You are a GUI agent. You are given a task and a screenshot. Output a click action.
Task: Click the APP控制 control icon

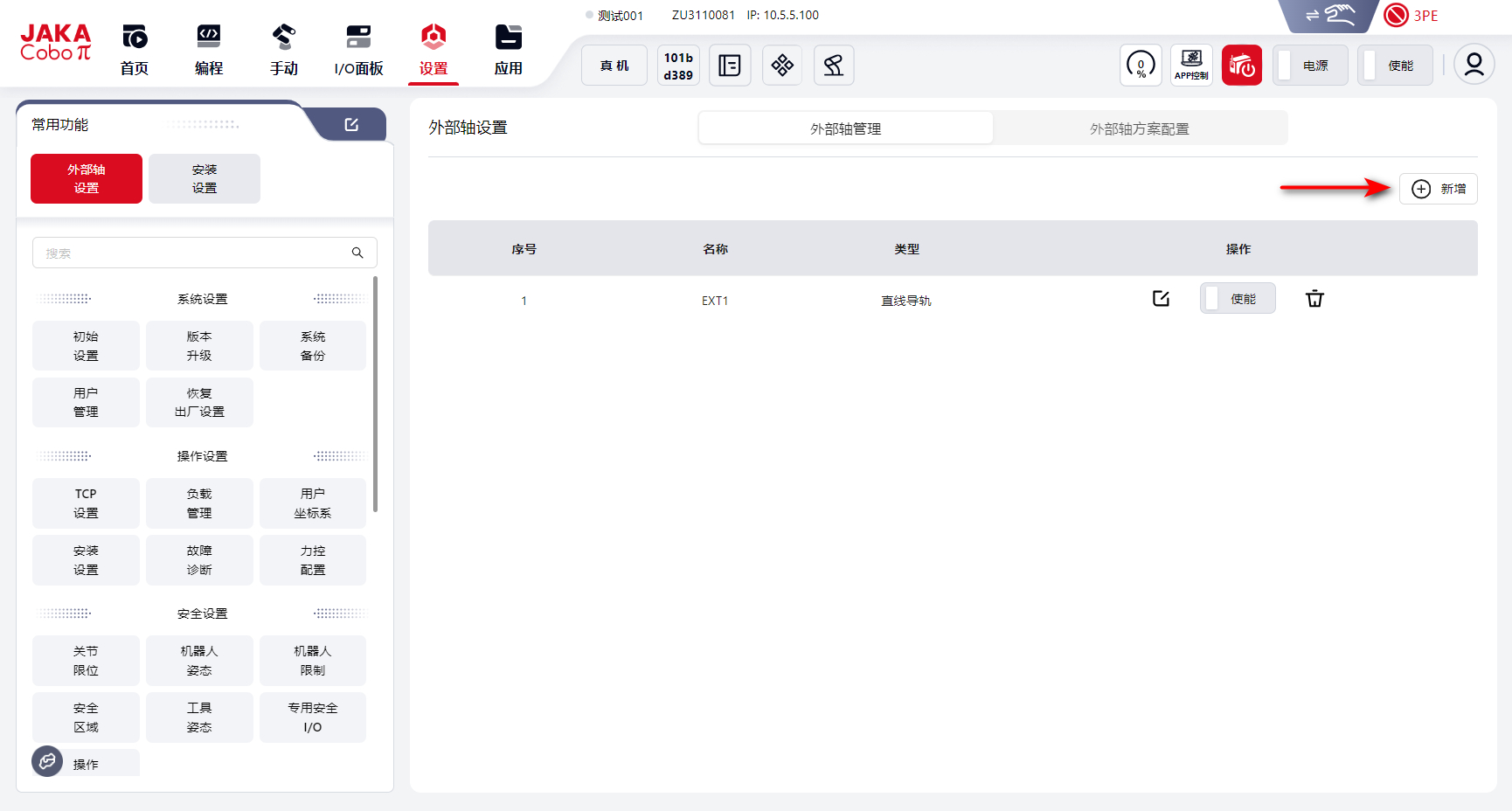click(1191, 65)
